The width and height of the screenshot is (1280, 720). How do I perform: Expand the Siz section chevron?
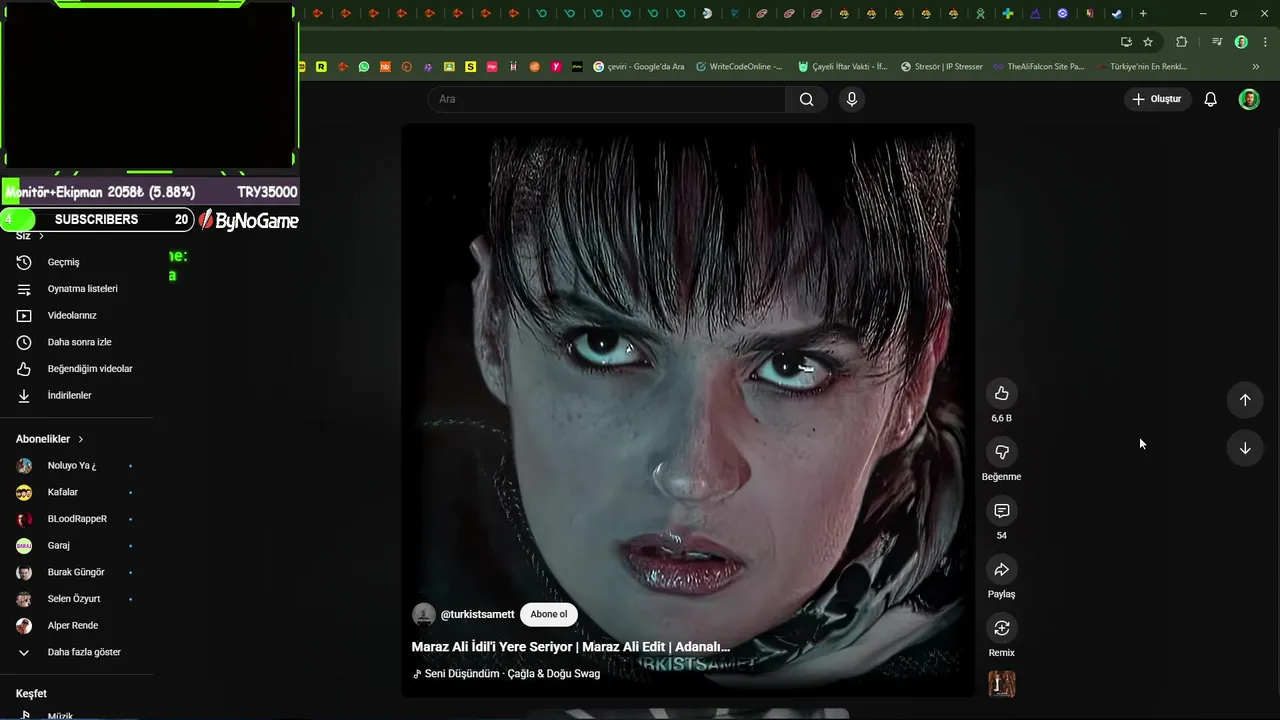pyautogui.click(x=41, y=236)
